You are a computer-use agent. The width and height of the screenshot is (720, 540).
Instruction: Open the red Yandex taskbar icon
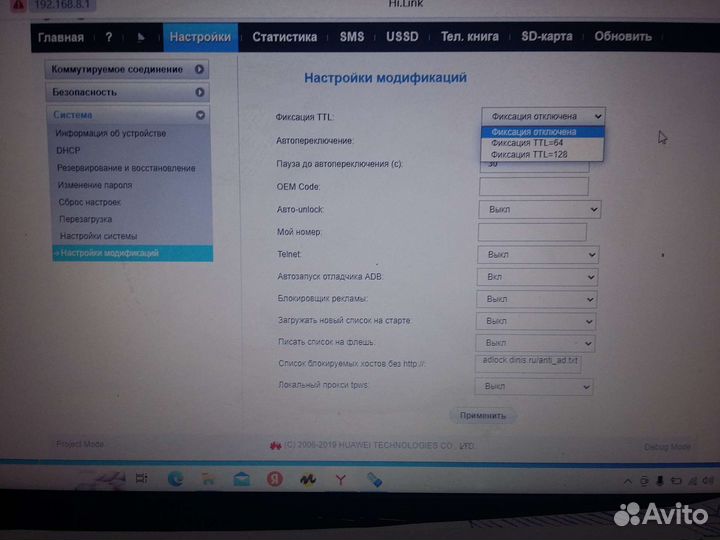click(x=275, y=479)
